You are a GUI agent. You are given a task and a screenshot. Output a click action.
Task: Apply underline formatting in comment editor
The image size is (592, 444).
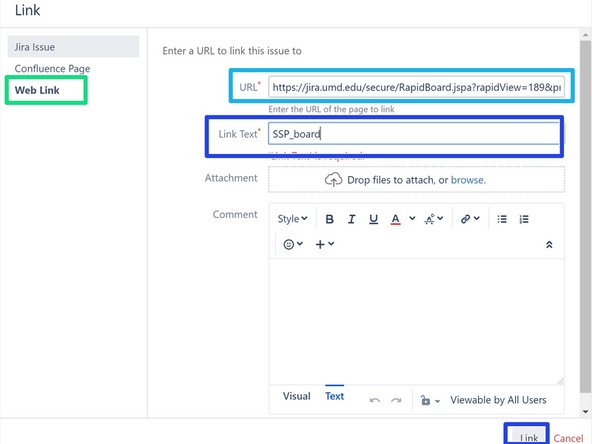pos(373,219)
